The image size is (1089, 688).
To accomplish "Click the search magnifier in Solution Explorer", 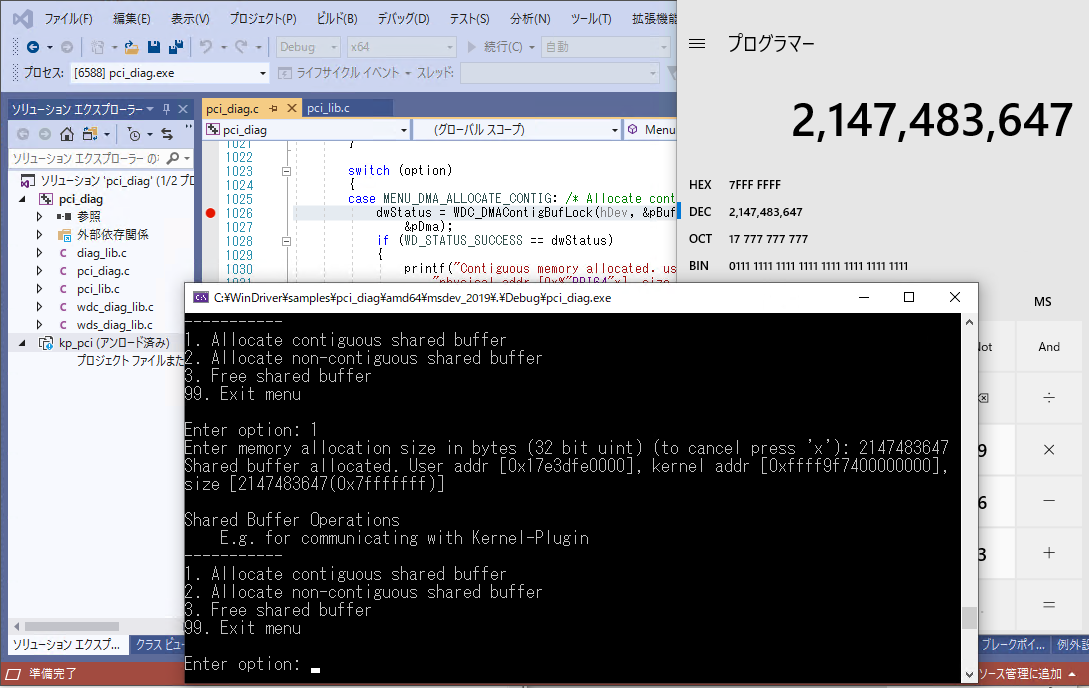I will (x=174, y=159).
